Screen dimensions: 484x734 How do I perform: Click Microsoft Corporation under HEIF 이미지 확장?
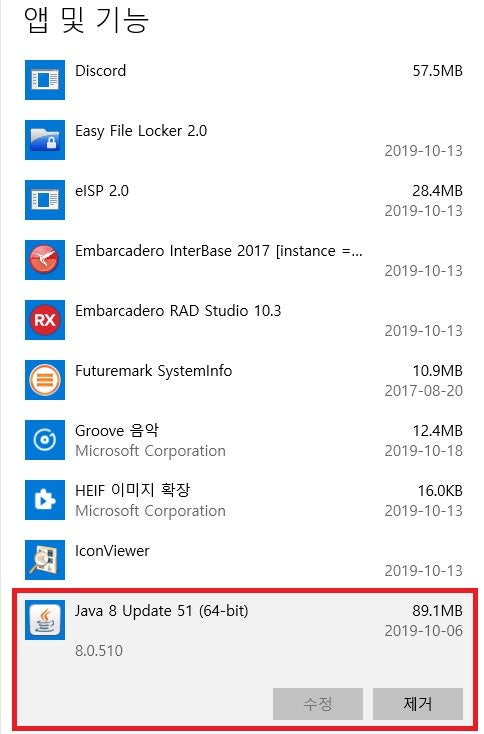[150, 511]
